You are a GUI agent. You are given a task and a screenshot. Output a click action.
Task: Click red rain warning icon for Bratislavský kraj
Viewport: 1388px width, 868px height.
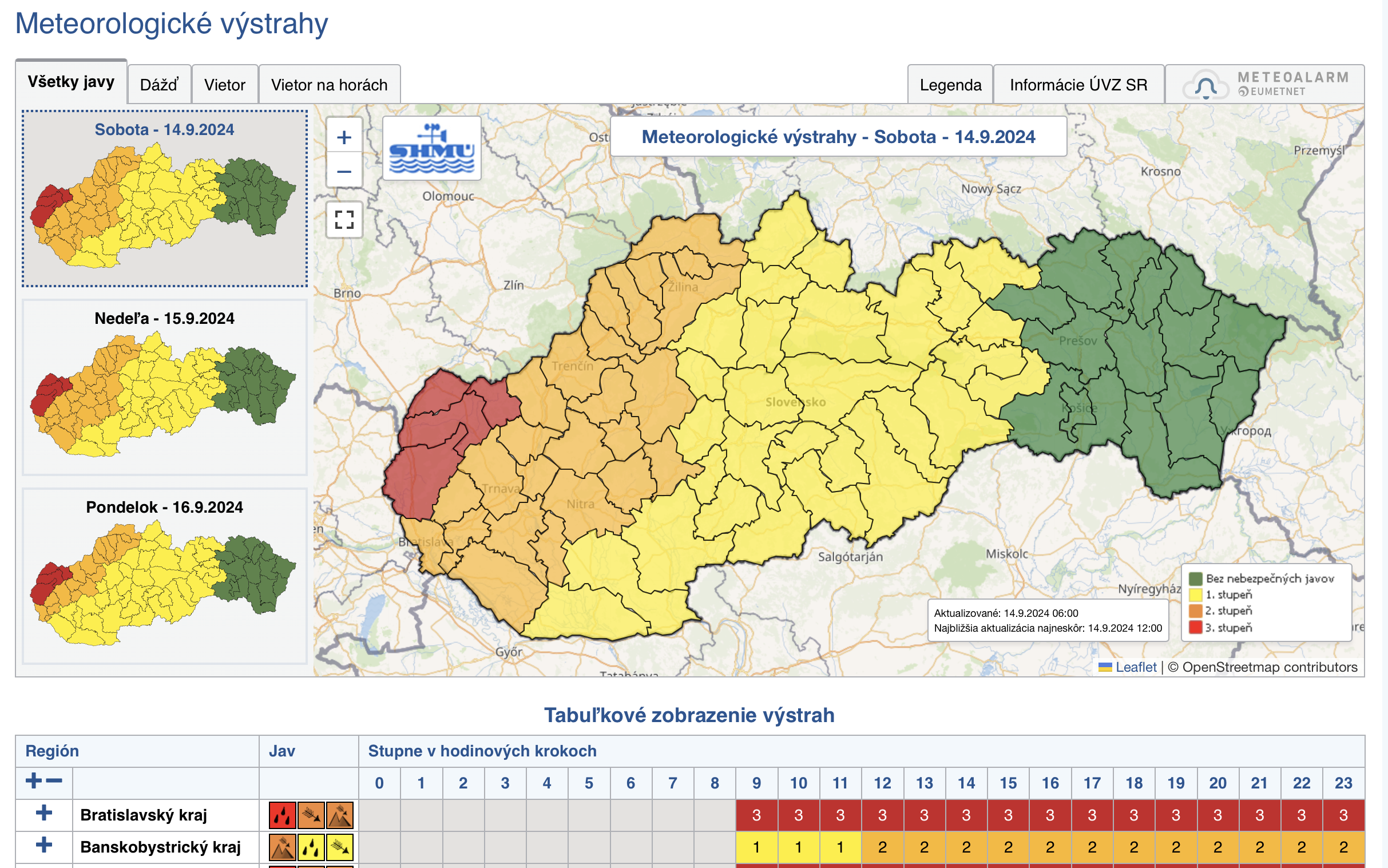pyautogui.click(x=282, y=815)
